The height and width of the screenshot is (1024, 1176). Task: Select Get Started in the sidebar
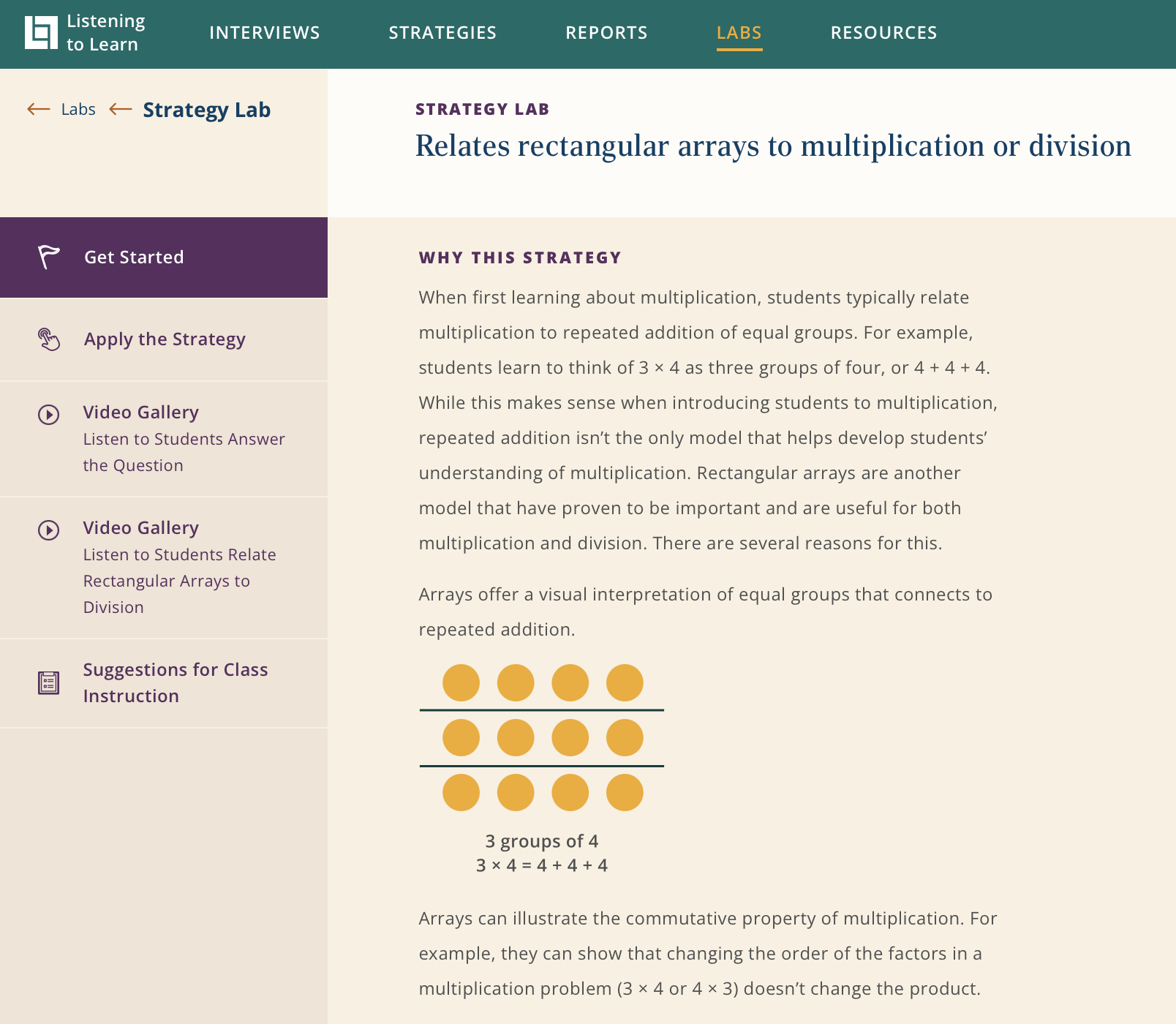point(134,257)
